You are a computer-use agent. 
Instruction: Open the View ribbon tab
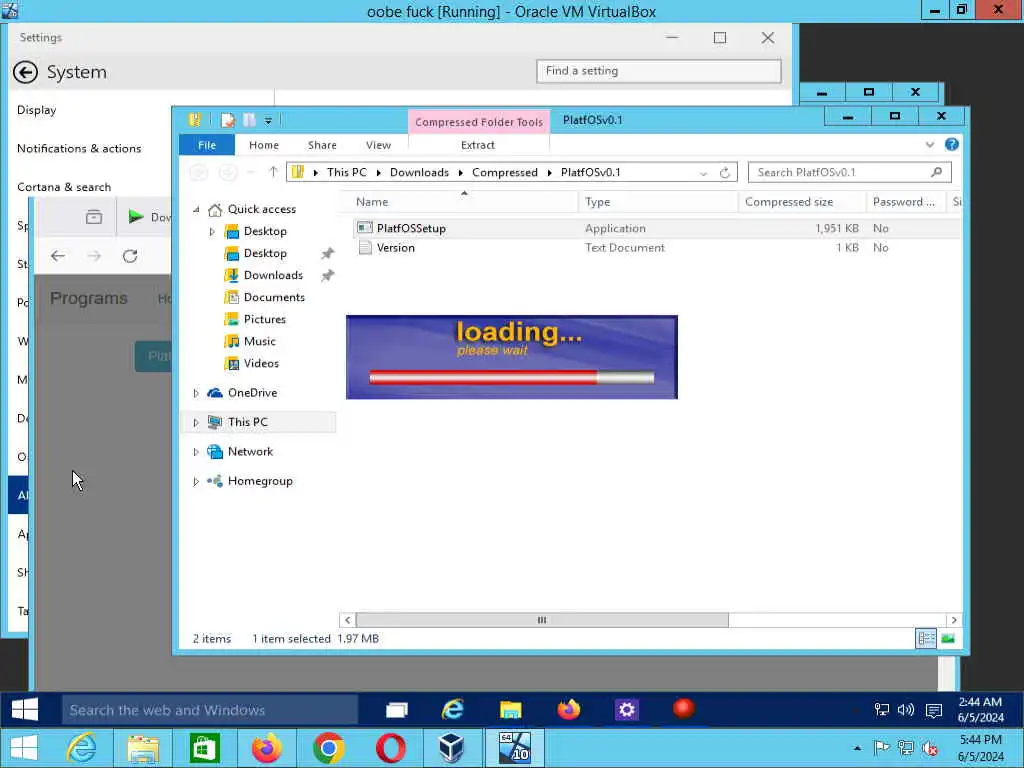378,145
